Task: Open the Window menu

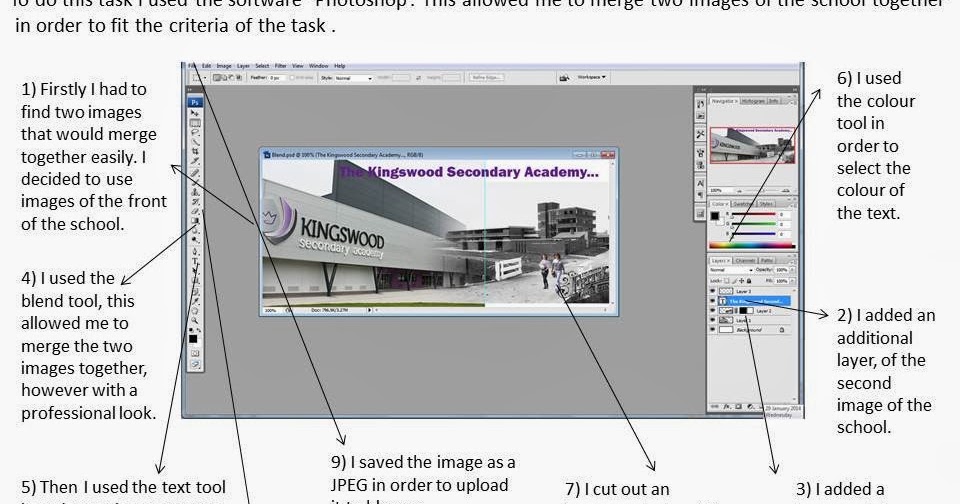Action: [318, 66]
